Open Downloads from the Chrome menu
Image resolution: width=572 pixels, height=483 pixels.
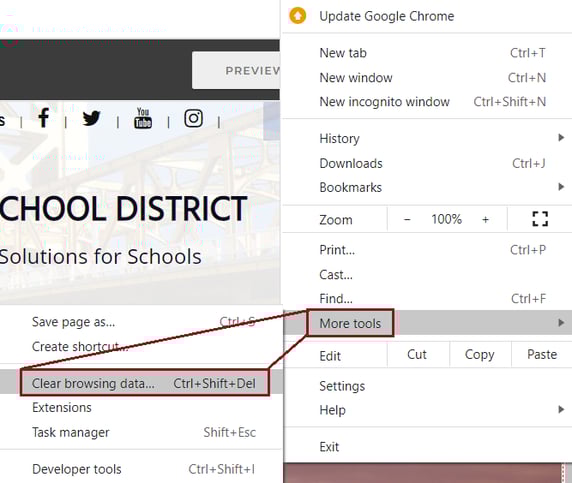click(427, 163)
